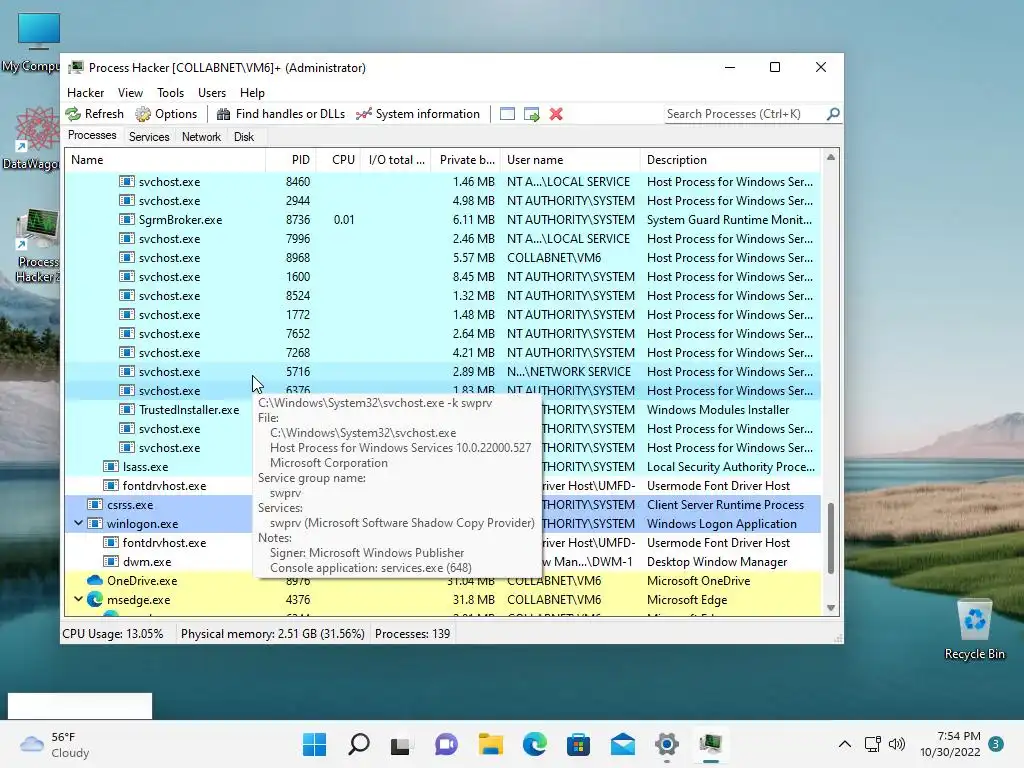Click the Refresh toolbar button
Image resolution: width=1024 pixels, height=768 pixels.
click(x=95, y=114)
